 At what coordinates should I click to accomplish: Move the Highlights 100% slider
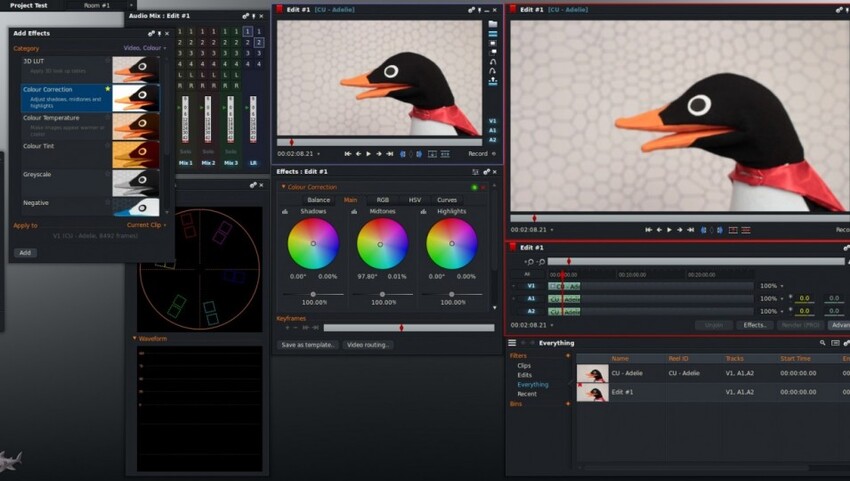(x=452, y=294)
